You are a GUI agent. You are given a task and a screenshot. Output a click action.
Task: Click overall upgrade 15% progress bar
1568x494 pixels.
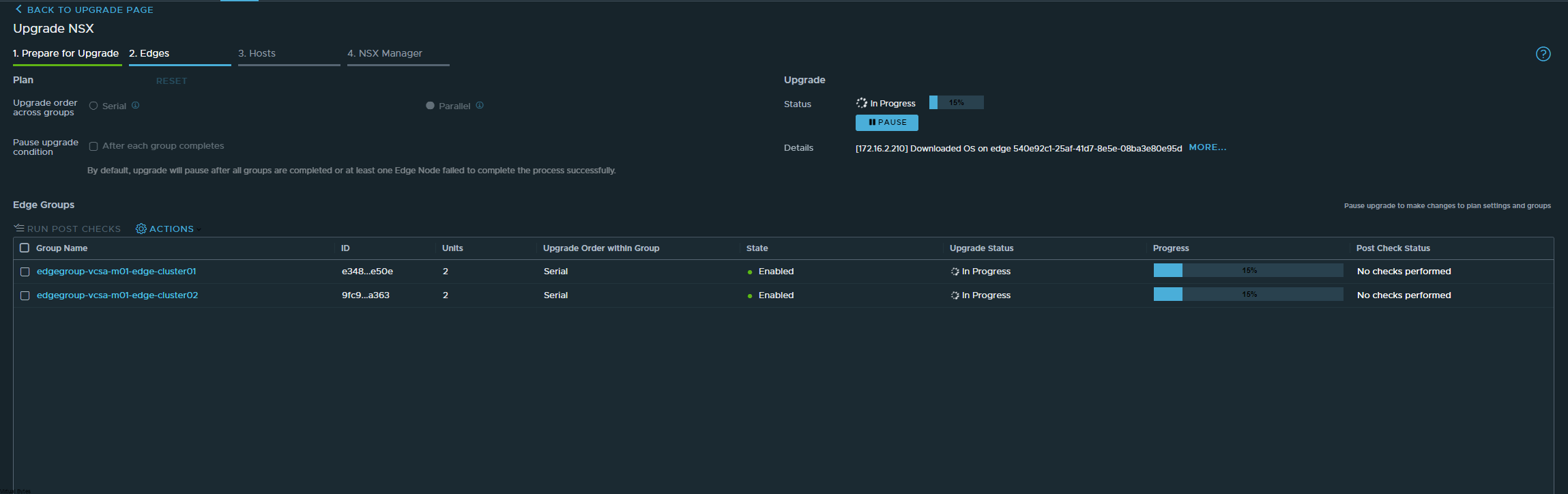(x=957, y=102)
